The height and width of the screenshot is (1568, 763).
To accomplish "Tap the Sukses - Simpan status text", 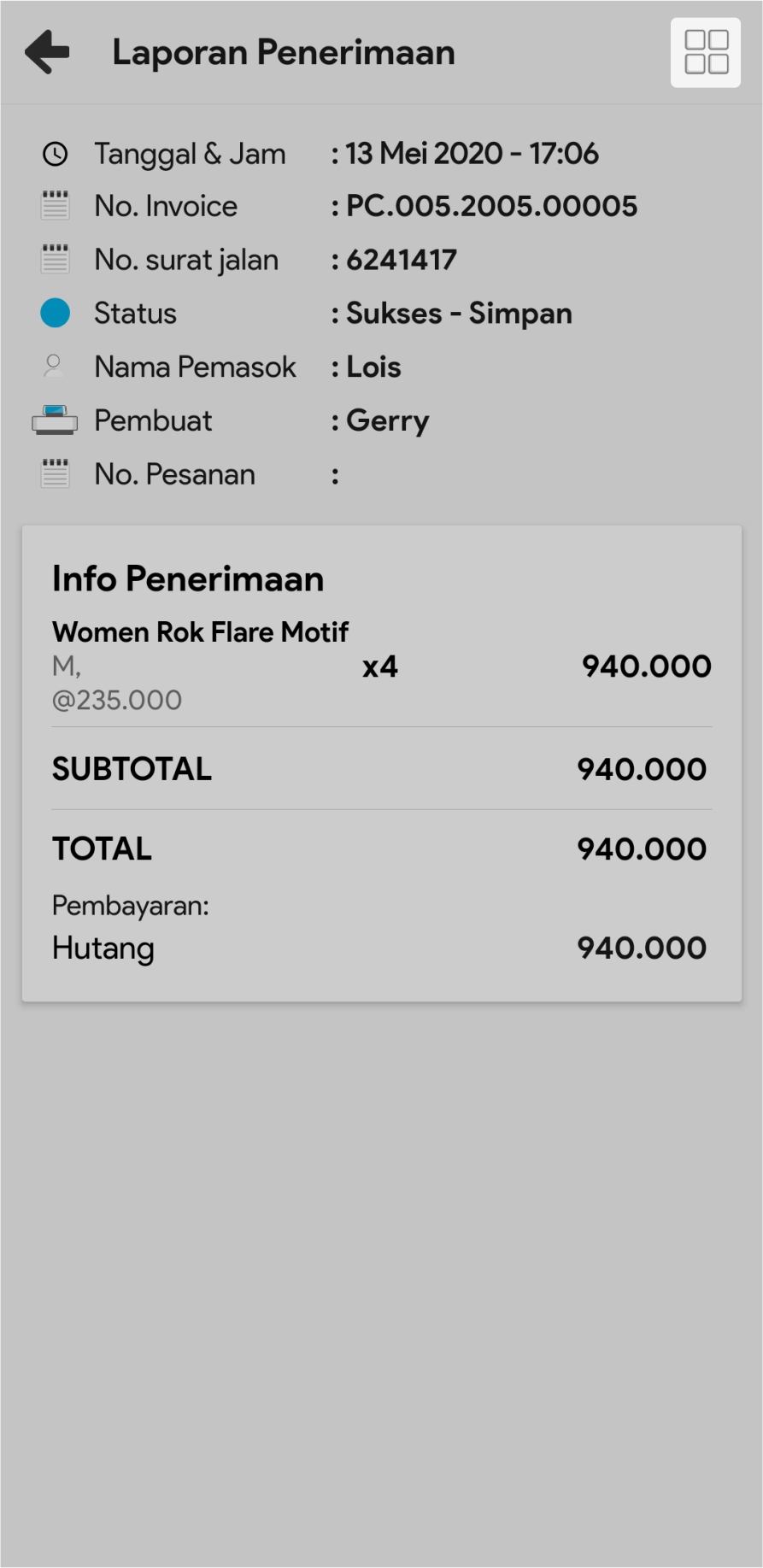I will pos(459,314).
